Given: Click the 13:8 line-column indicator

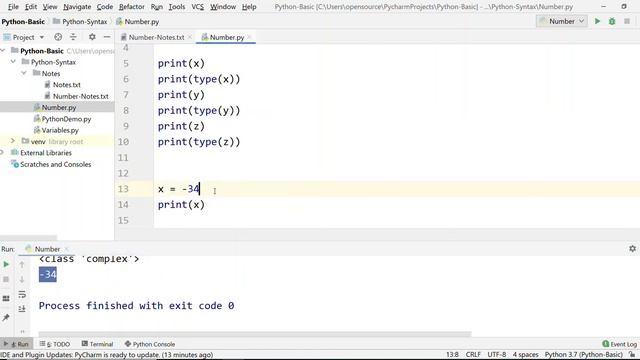Looking at the screenshot, I should (452, 354).
